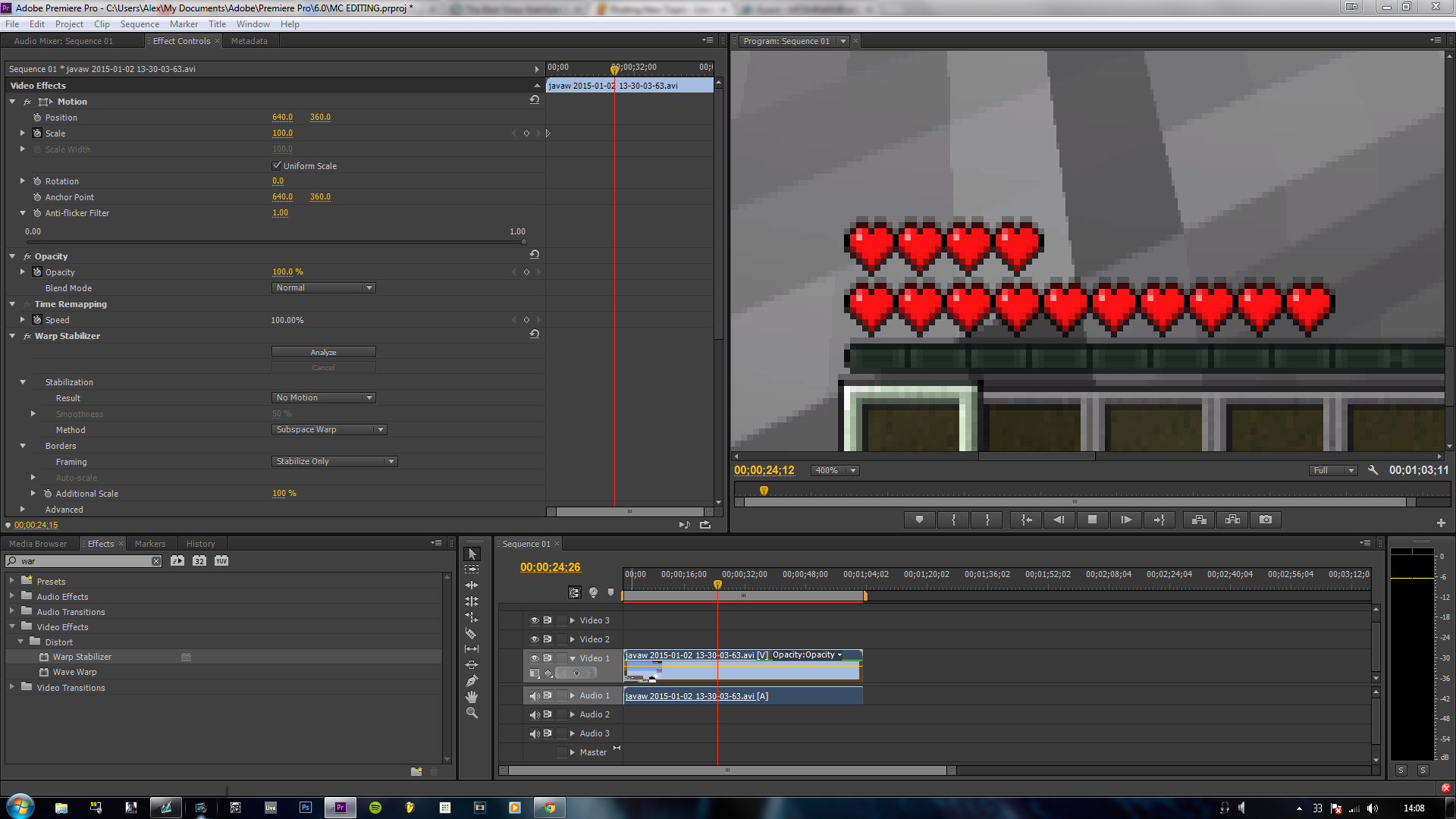Reset the Motion effect
1456x819 pixels.
(535, 100)
